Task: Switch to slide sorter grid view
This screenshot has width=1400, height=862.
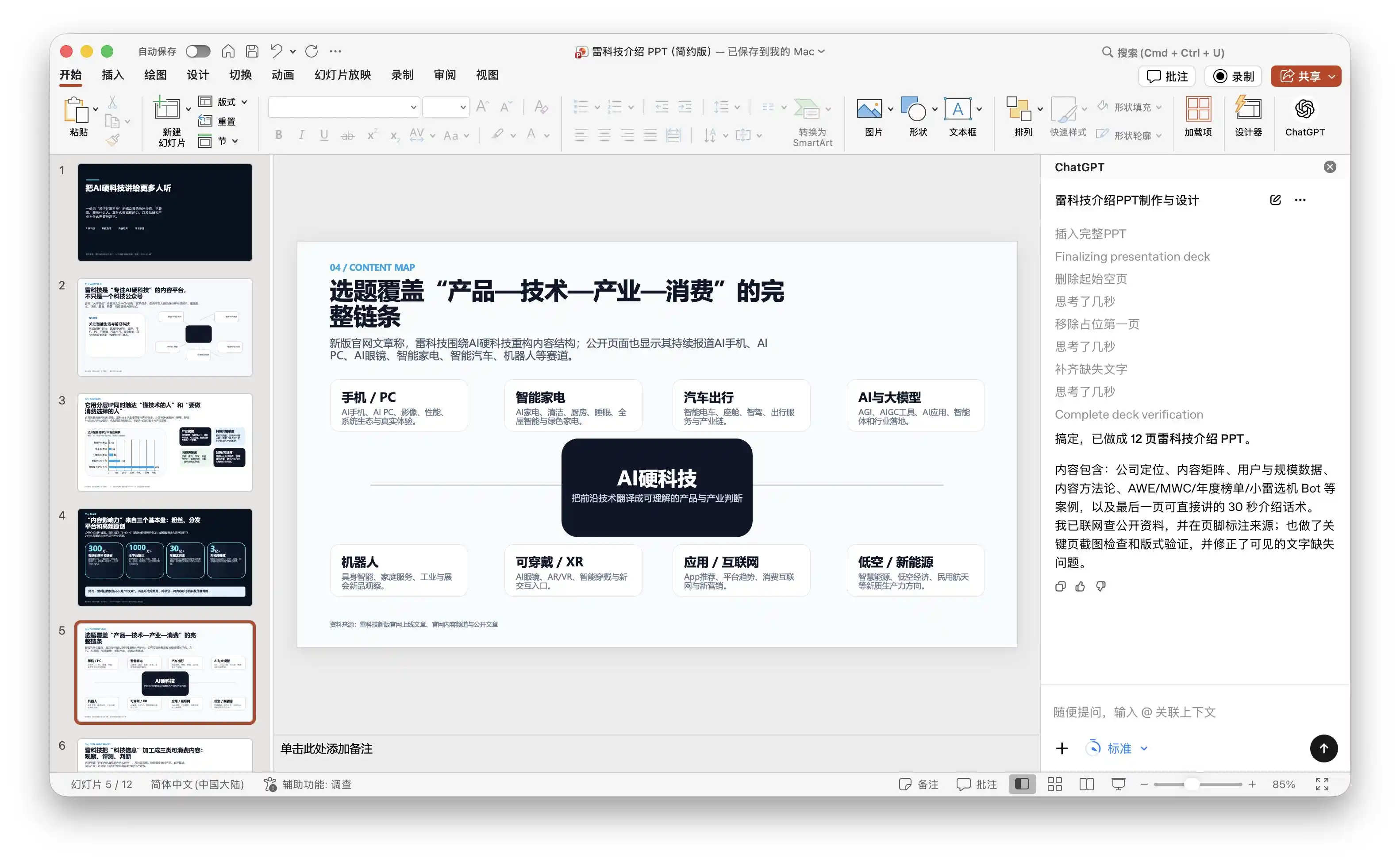Action: pyautogui.click(x=1054, y=785)
